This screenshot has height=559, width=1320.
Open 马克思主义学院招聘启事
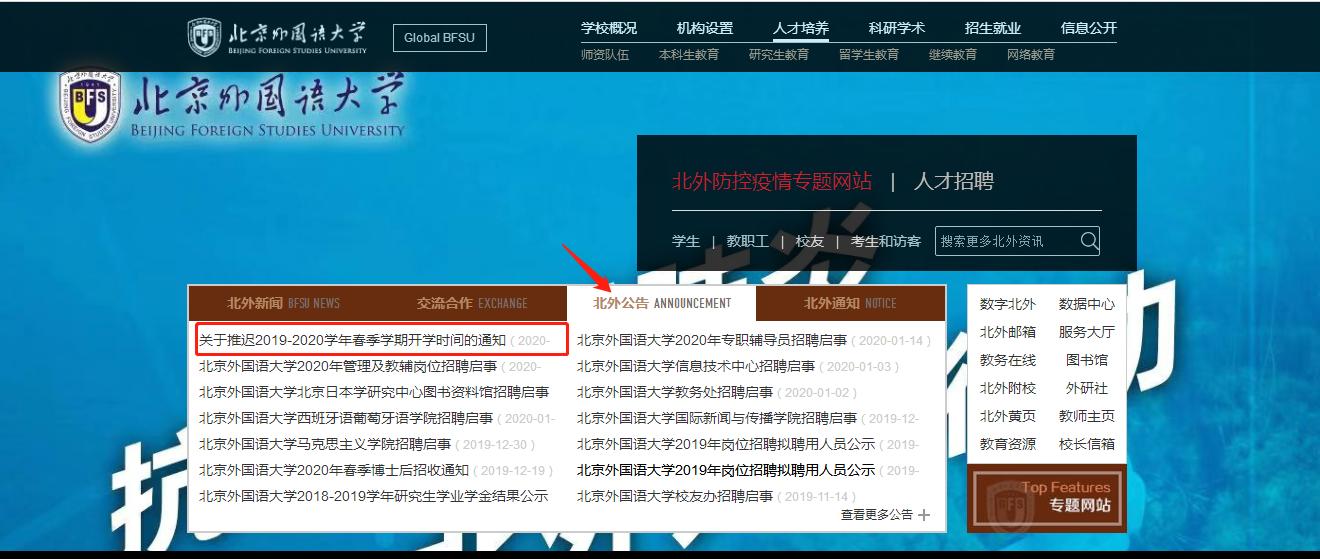(325, 444)
